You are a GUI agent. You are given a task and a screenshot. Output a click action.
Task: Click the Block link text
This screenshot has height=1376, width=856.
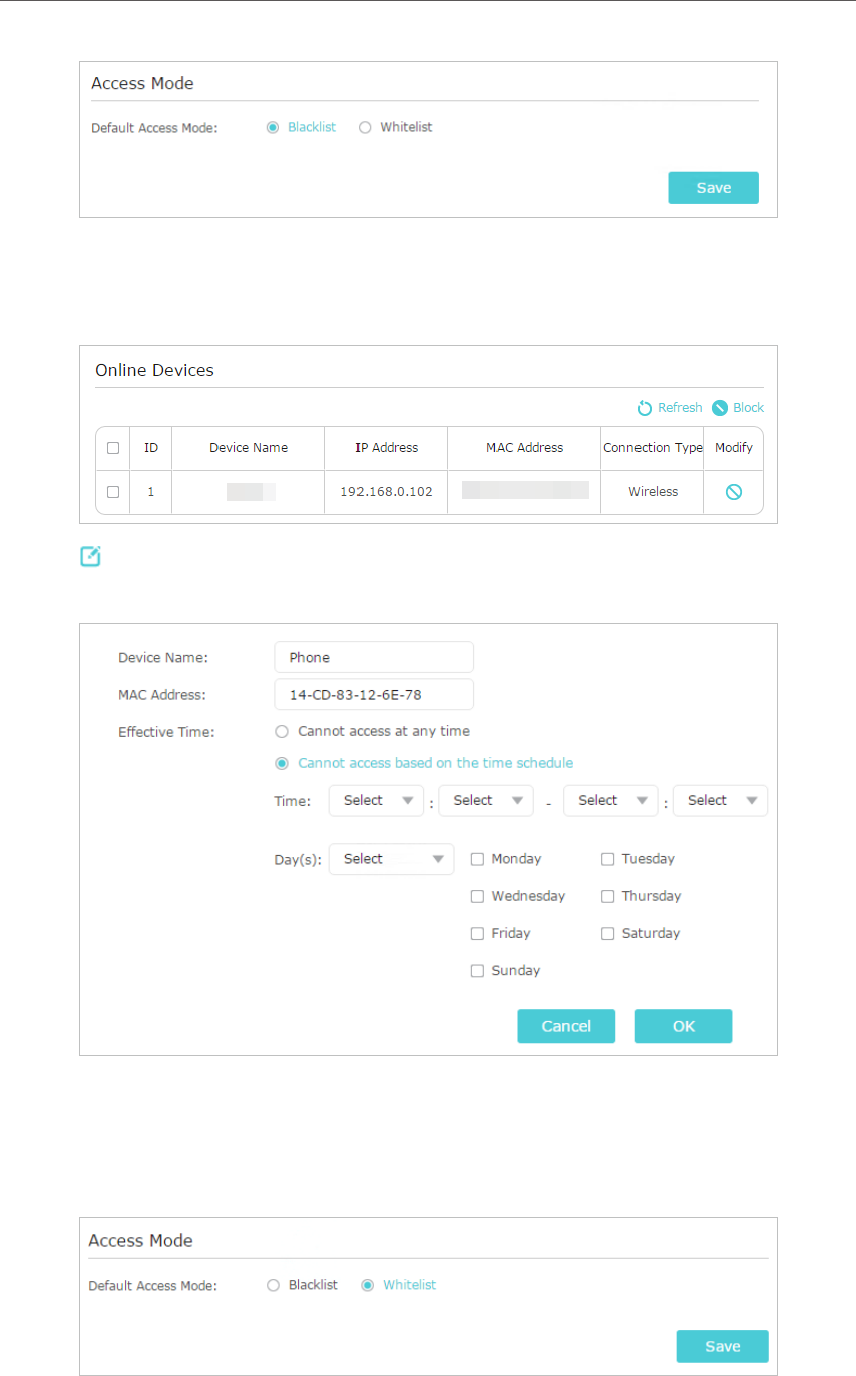point(748,408)
